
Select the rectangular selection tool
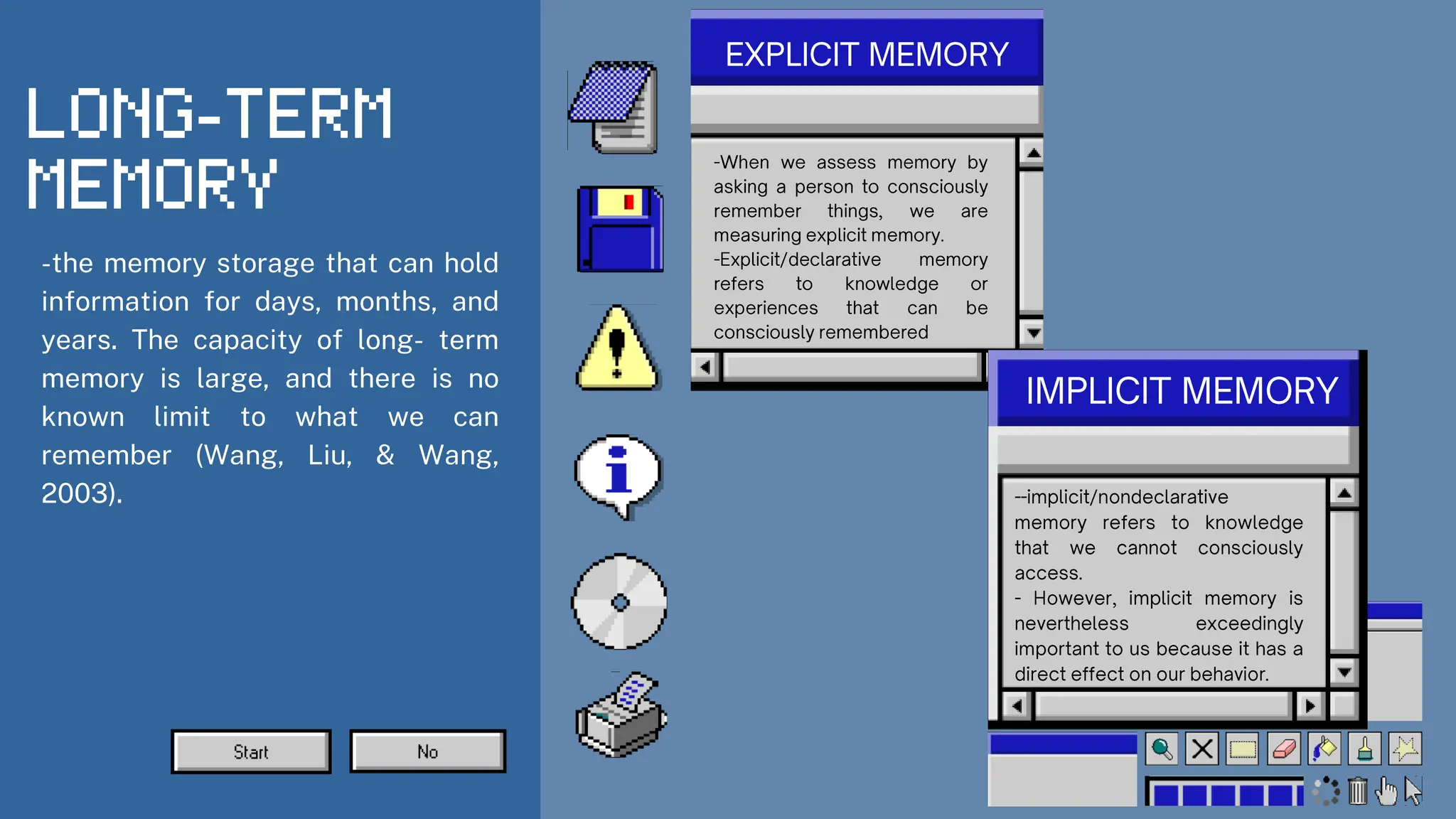pos(1243,749)
